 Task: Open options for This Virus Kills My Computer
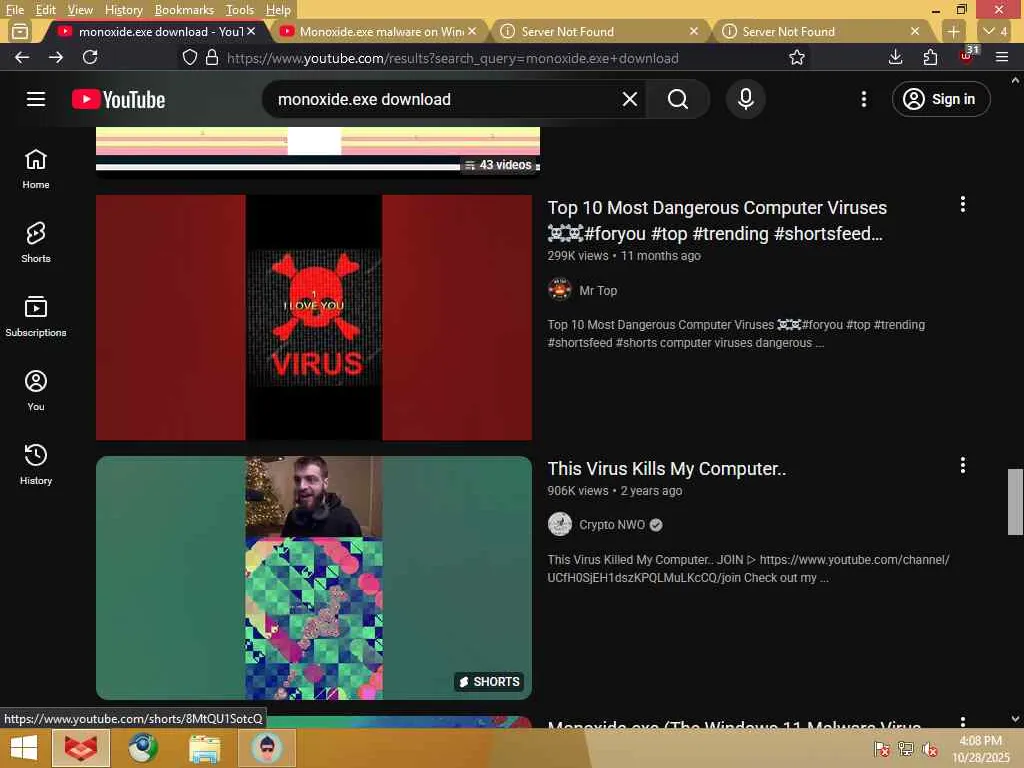(962, 466)
